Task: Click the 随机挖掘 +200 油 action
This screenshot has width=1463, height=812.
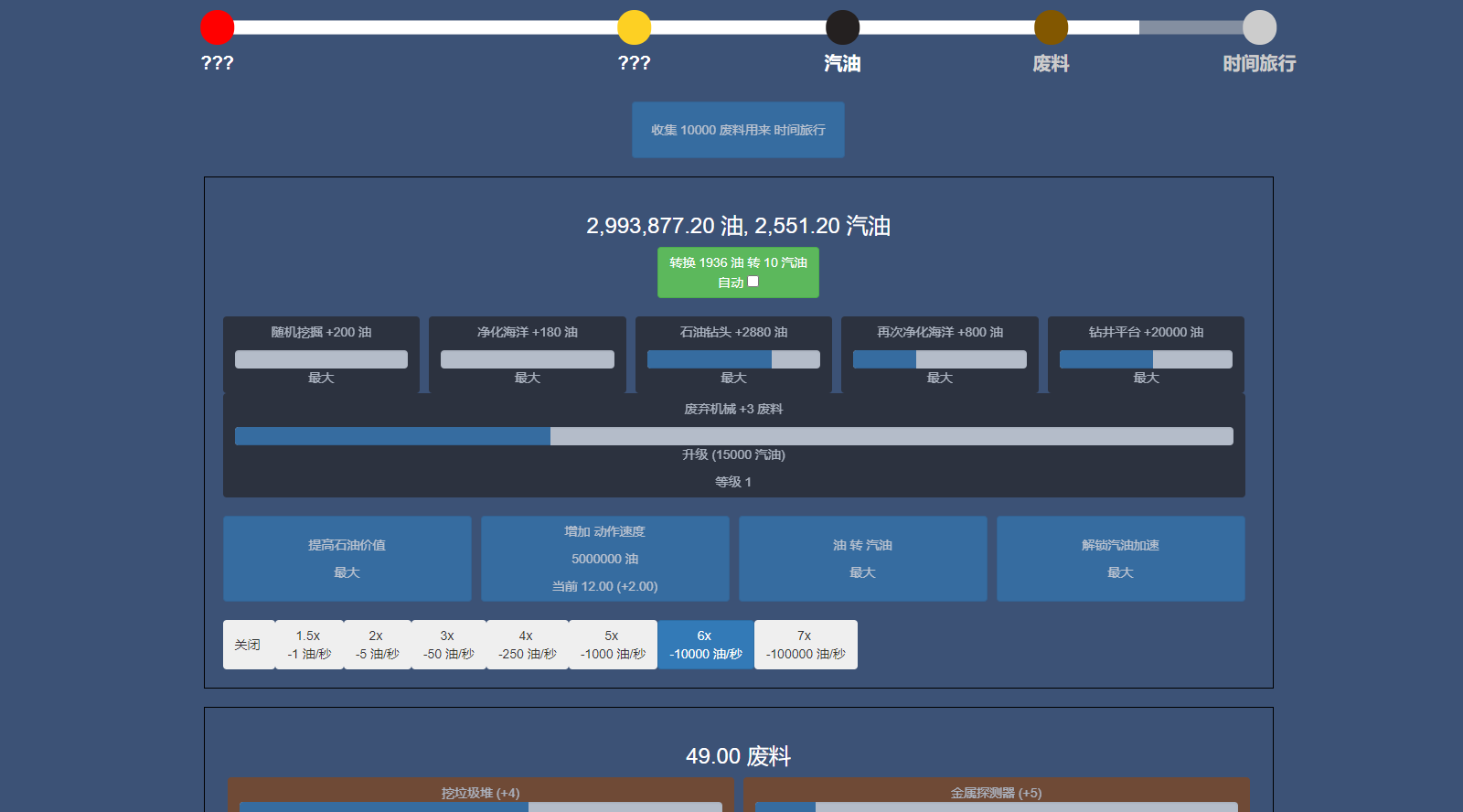Action: click(321, 355)
